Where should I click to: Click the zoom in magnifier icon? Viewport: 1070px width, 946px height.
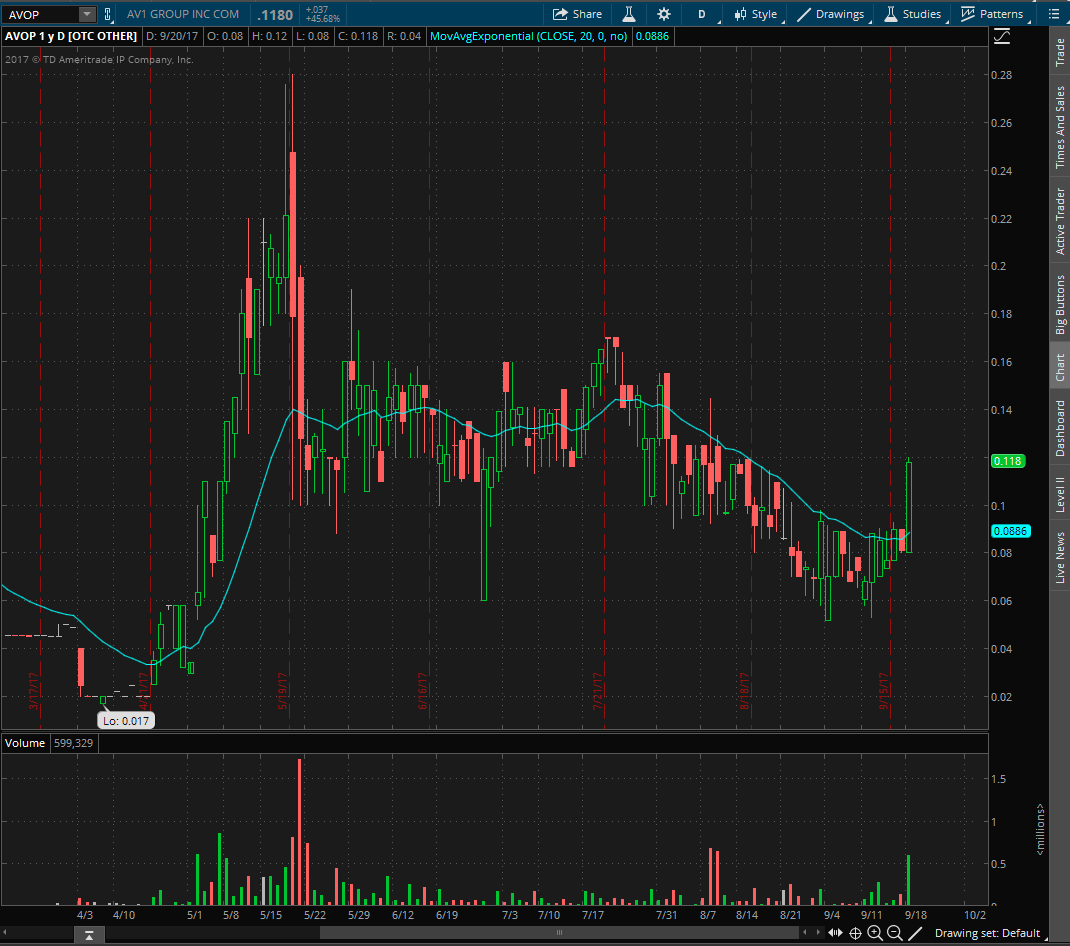pos(875,933)
